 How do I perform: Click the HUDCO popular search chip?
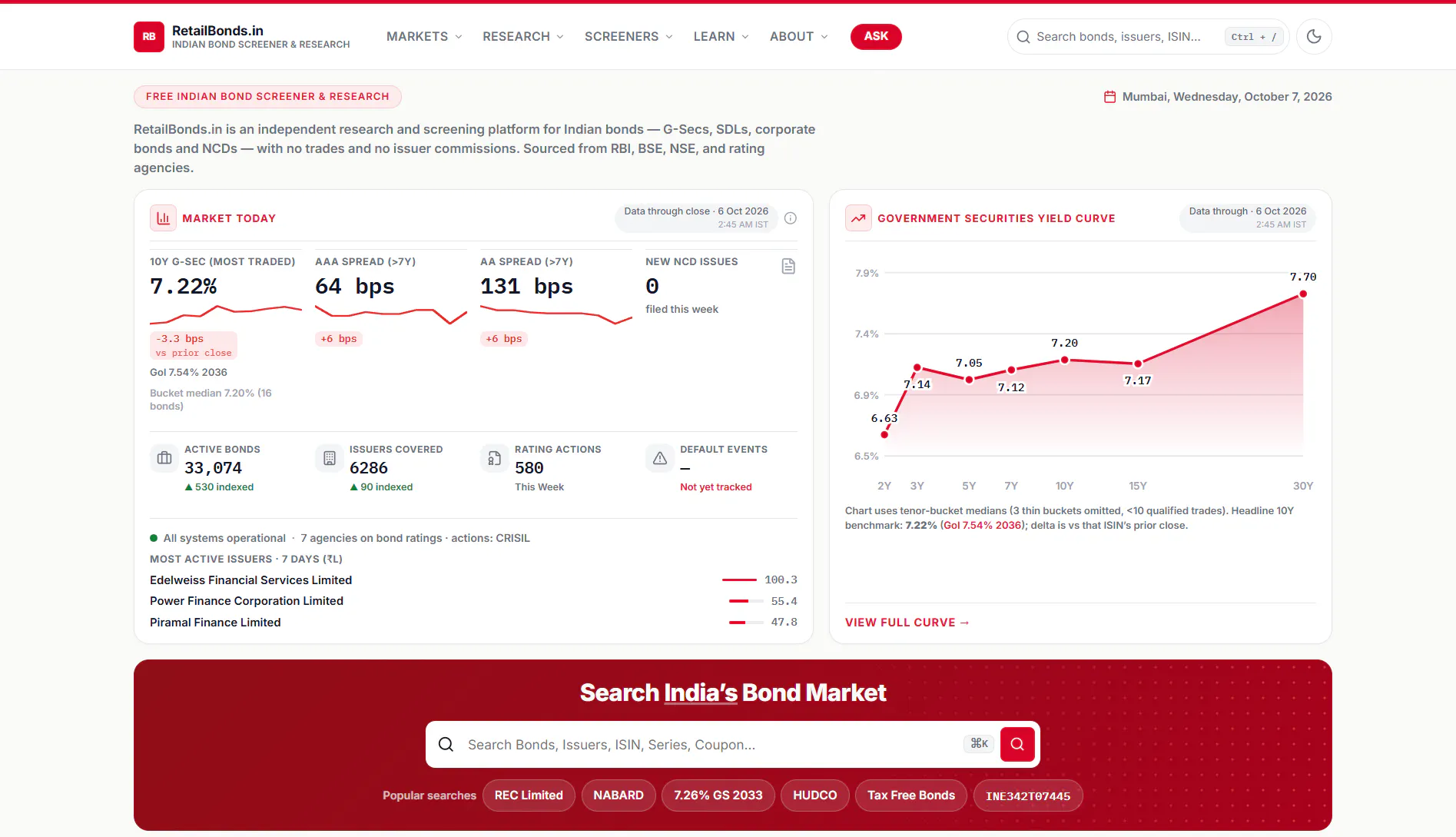click(815, 795)
